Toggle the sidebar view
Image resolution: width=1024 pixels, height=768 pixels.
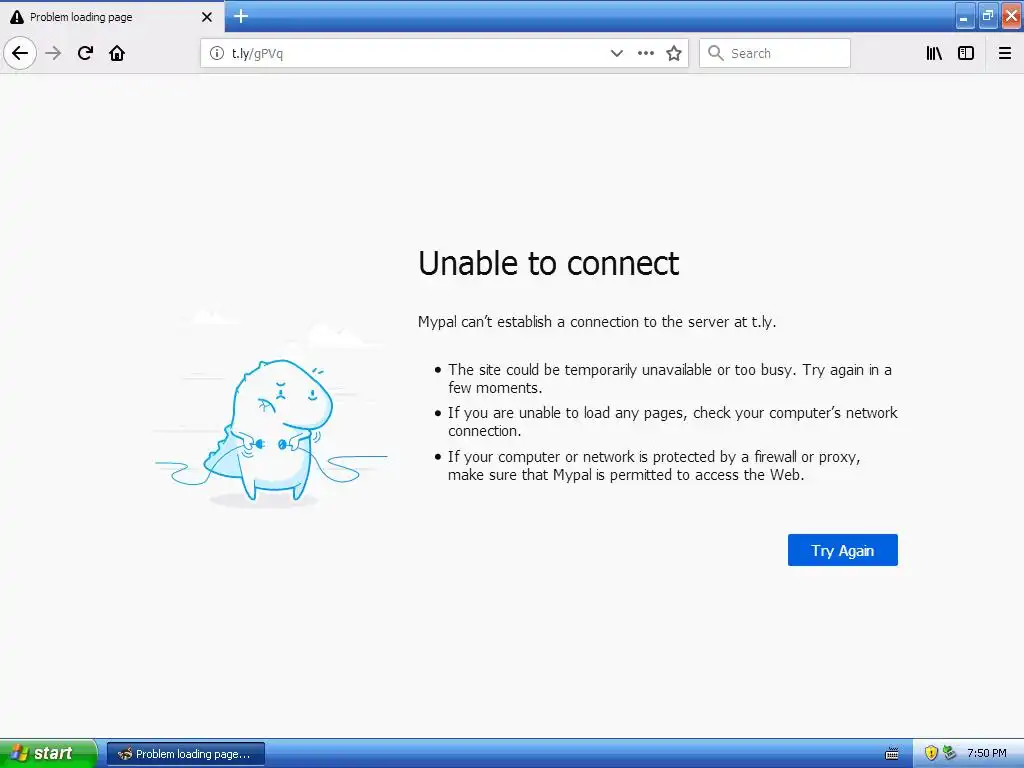point(966,53)
